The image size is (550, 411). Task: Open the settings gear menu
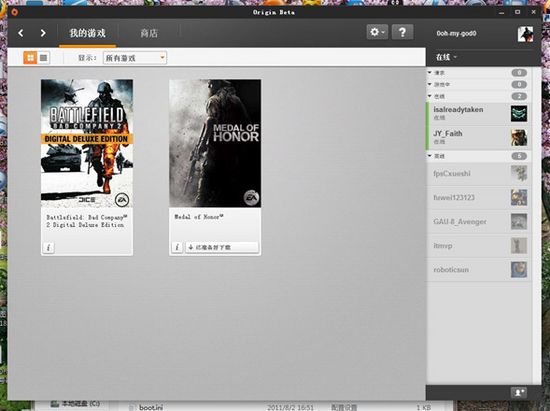point(377,32)
